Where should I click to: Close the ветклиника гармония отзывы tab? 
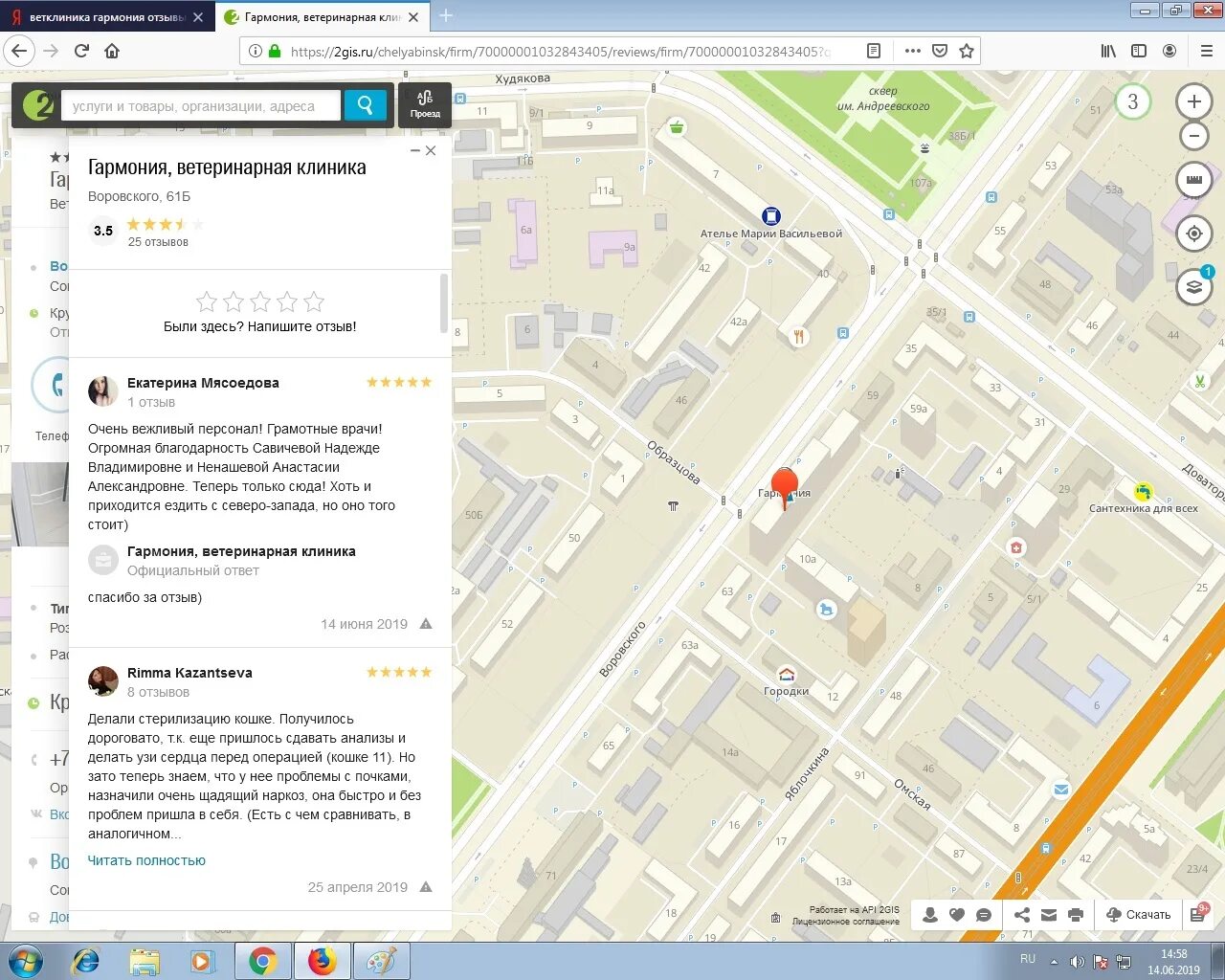tap(198, 17)
